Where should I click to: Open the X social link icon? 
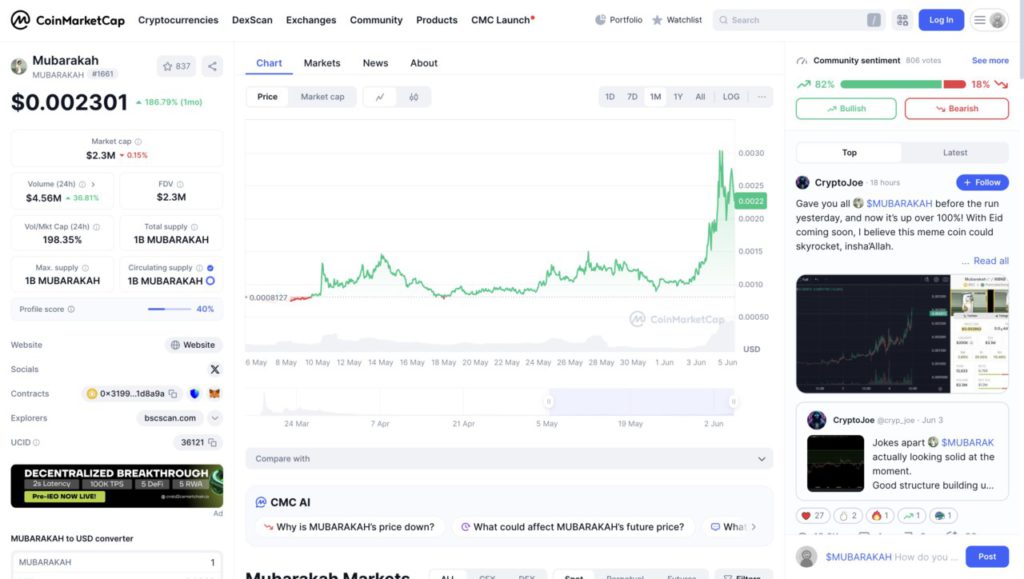214,369
